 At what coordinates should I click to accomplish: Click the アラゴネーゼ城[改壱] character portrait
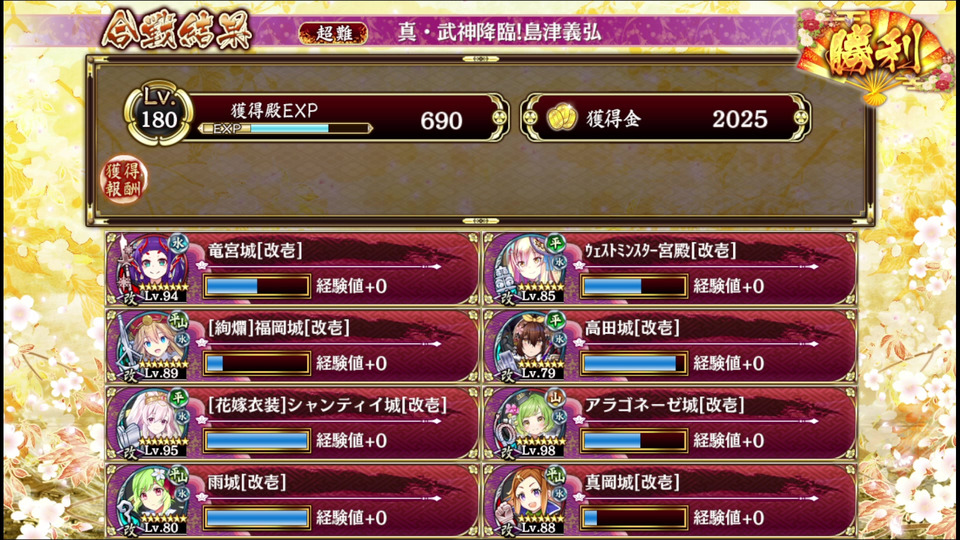pos(530,422)
